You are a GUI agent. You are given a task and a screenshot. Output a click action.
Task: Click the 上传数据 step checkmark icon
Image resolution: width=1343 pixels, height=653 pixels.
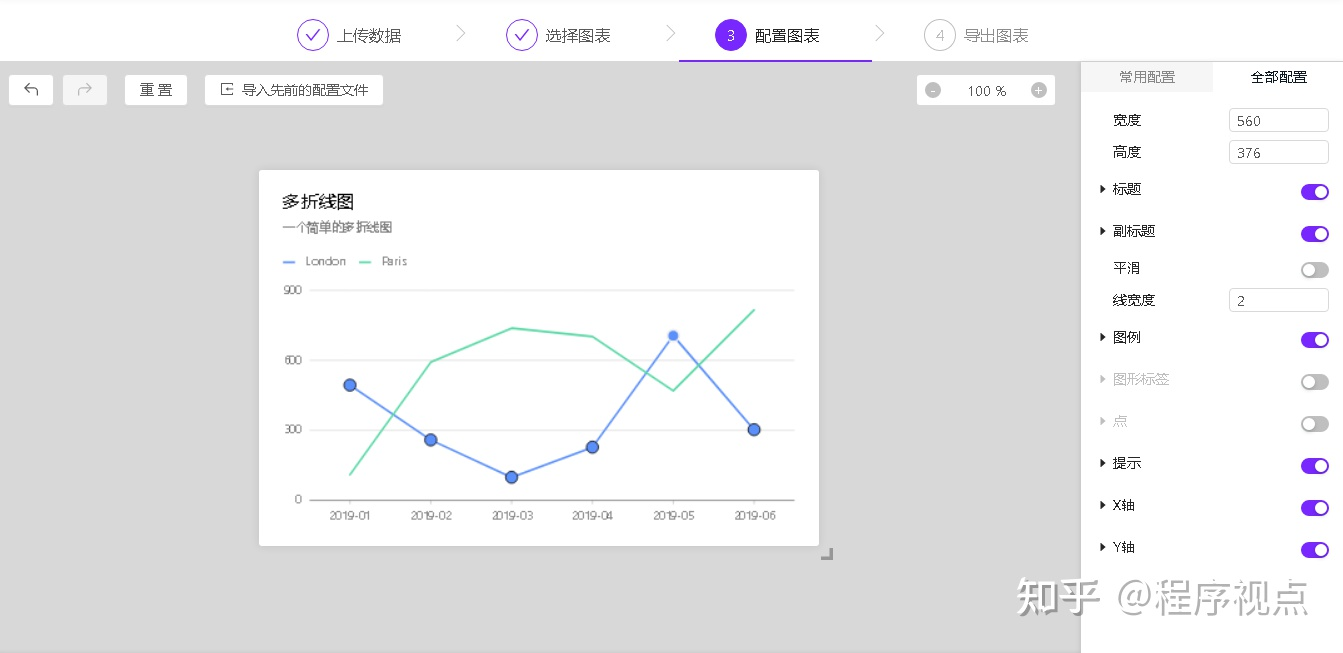click(x=313, y=35)
